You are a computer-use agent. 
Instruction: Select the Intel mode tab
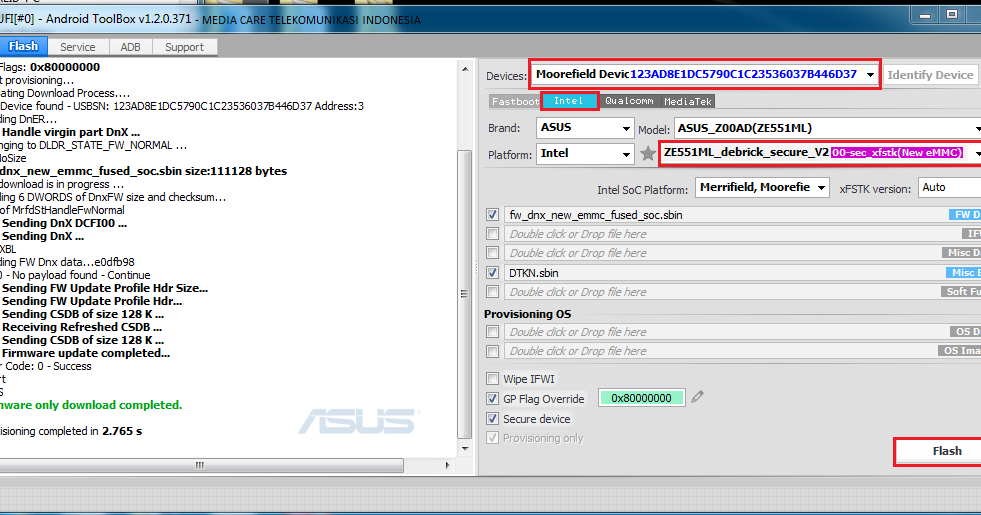(x=568, y=101)
